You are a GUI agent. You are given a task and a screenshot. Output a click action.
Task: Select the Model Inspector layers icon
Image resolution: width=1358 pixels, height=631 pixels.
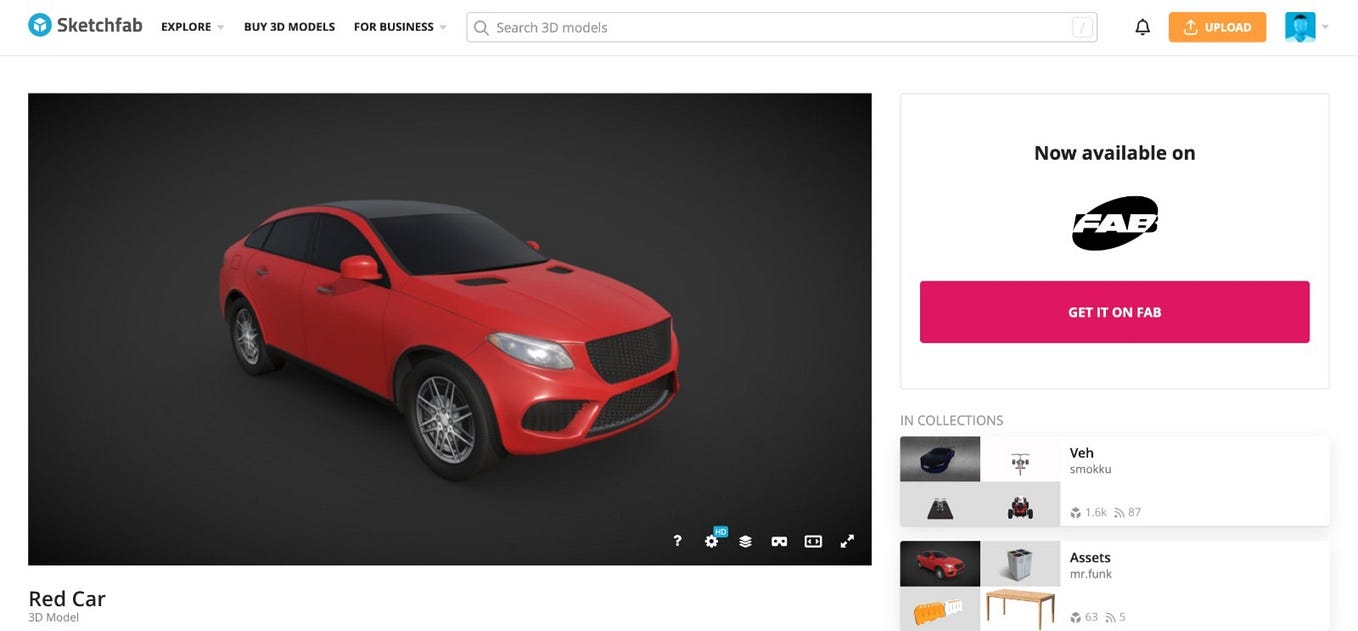click(x=745, y=540)
